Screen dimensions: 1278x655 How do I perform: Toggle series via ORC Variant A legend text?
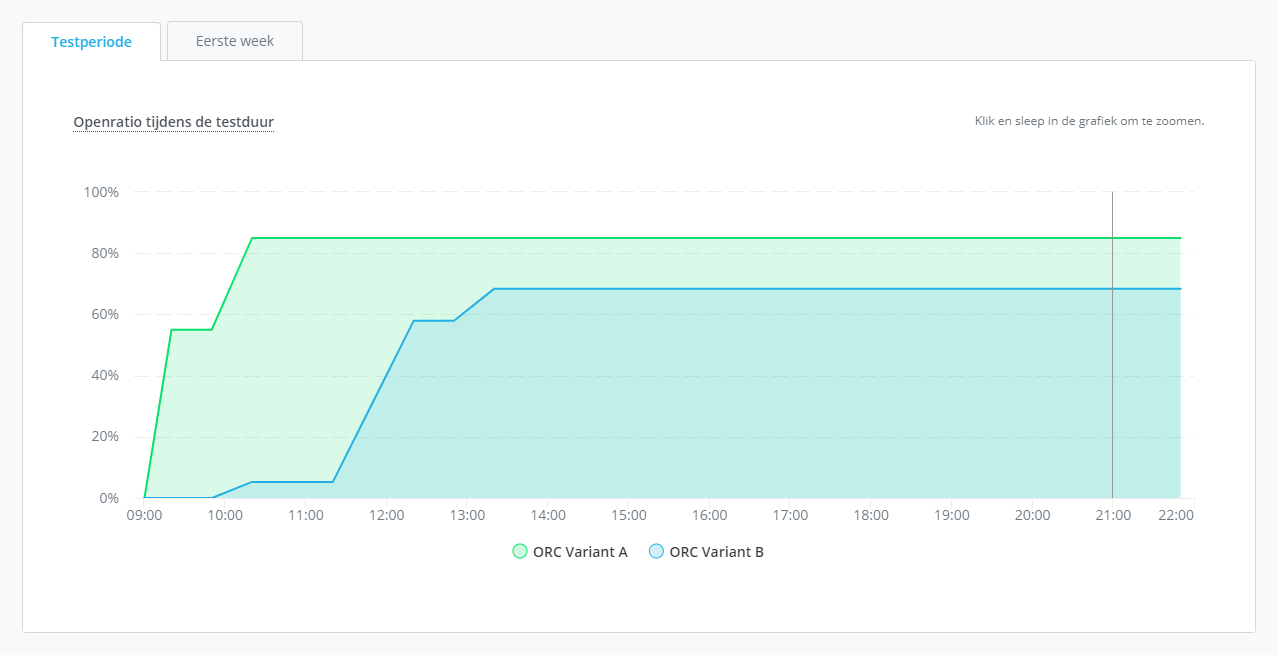580,551
